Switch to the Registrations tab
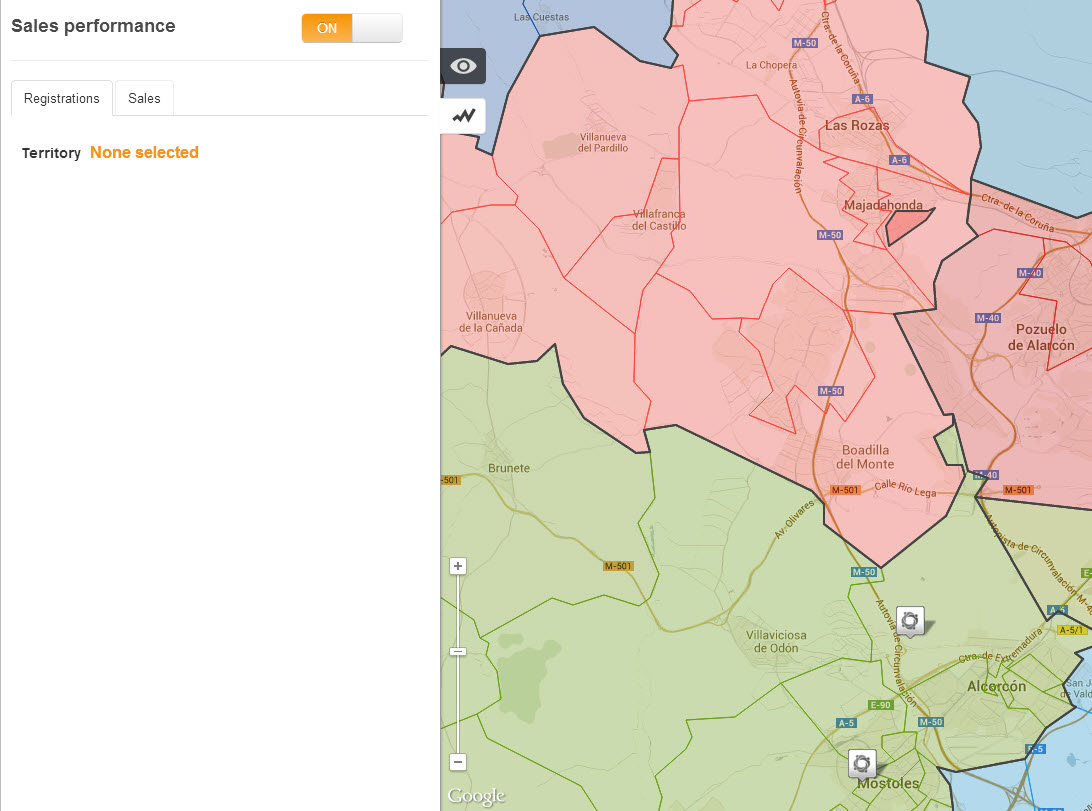1092x811 pixels. (62, 98)
